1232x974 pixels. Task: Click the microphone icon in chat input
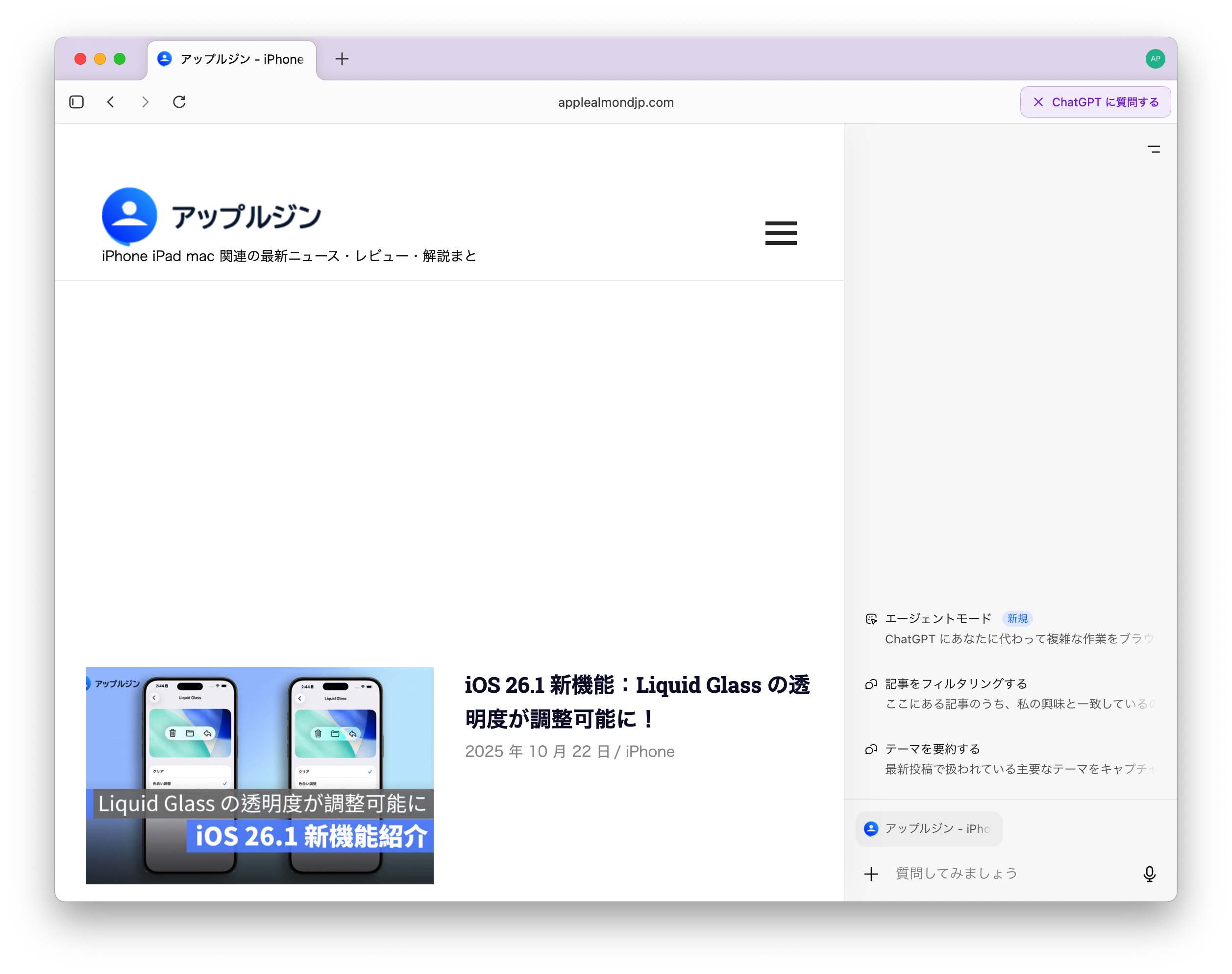click(x=1149, y=874)
